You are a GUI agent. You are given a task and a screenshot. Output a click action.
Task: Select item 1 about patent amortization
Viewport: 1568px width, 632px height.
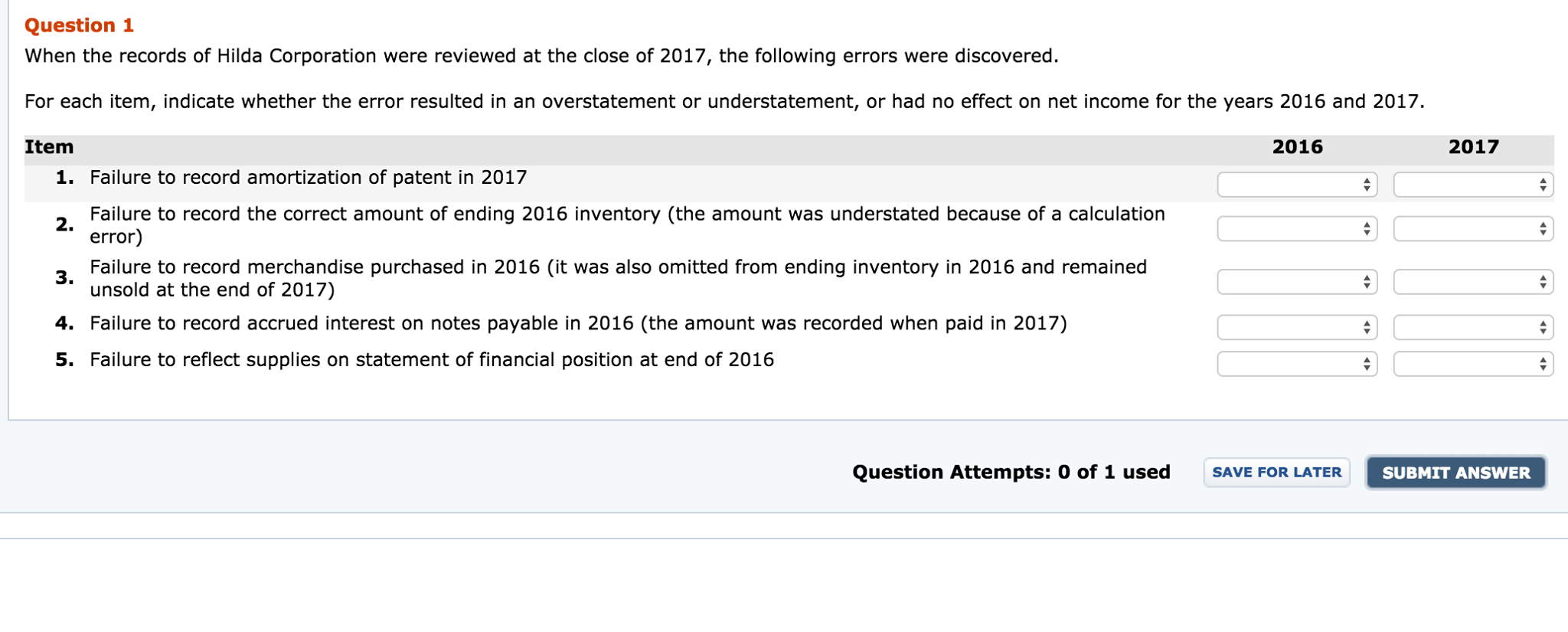(306, 177)
